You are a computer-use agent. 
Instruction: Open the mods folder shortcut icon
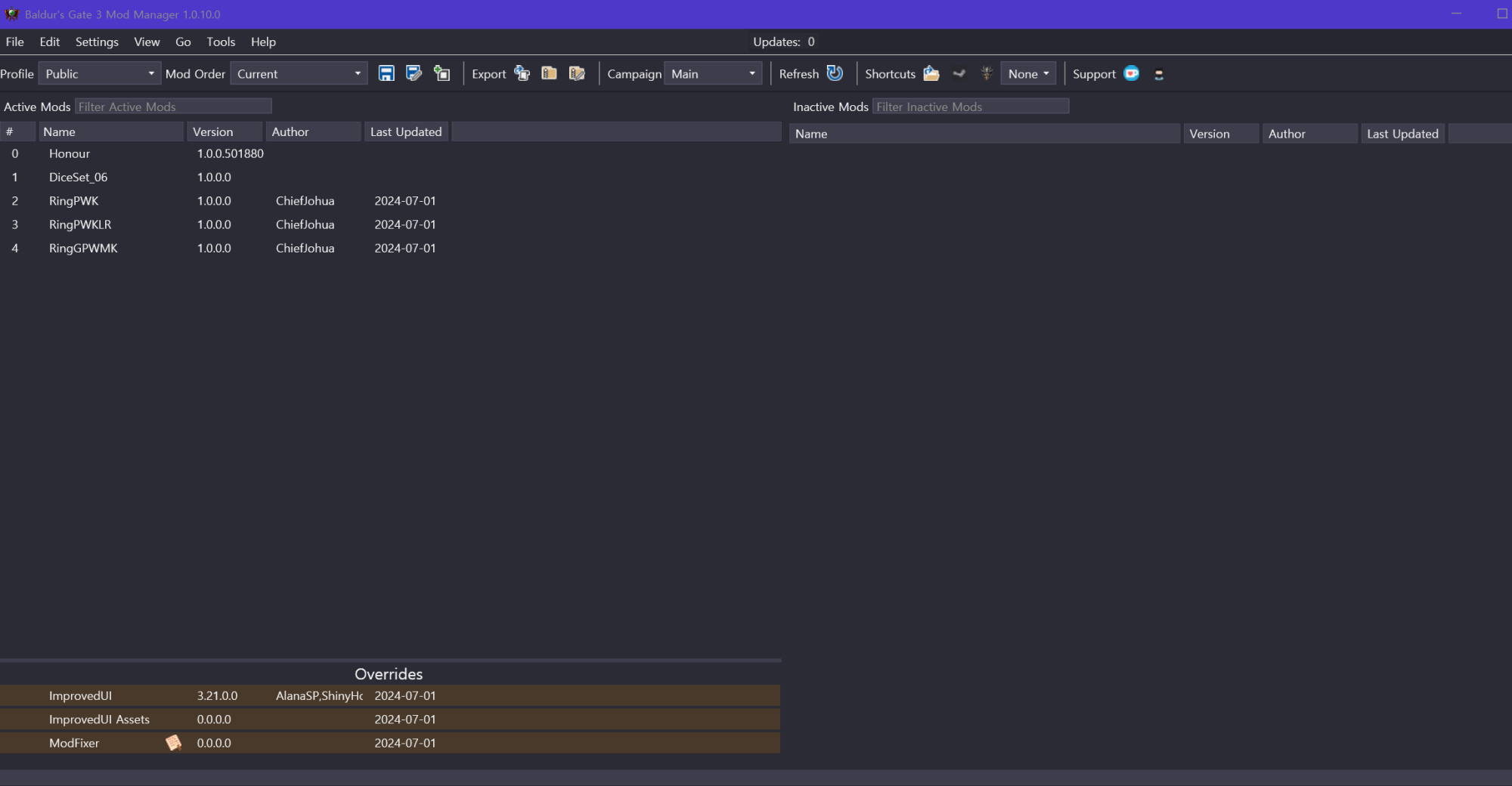931,73
